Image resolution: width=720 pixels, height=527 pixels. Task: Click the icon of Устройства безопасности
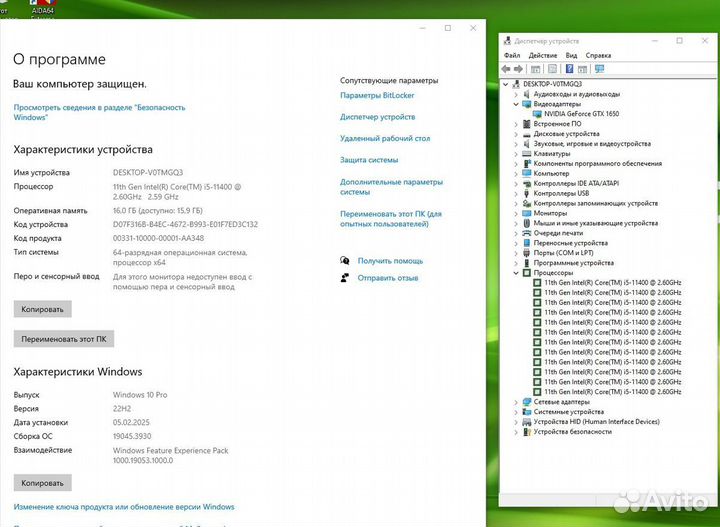coord(527,432)
